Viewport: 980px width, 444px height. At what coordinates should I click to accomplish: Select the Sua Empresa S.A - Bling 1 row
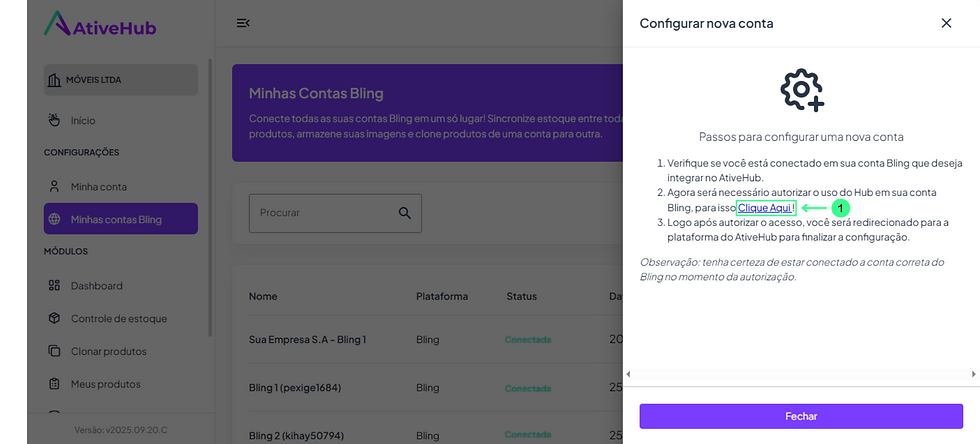click(x=308, y=339)
